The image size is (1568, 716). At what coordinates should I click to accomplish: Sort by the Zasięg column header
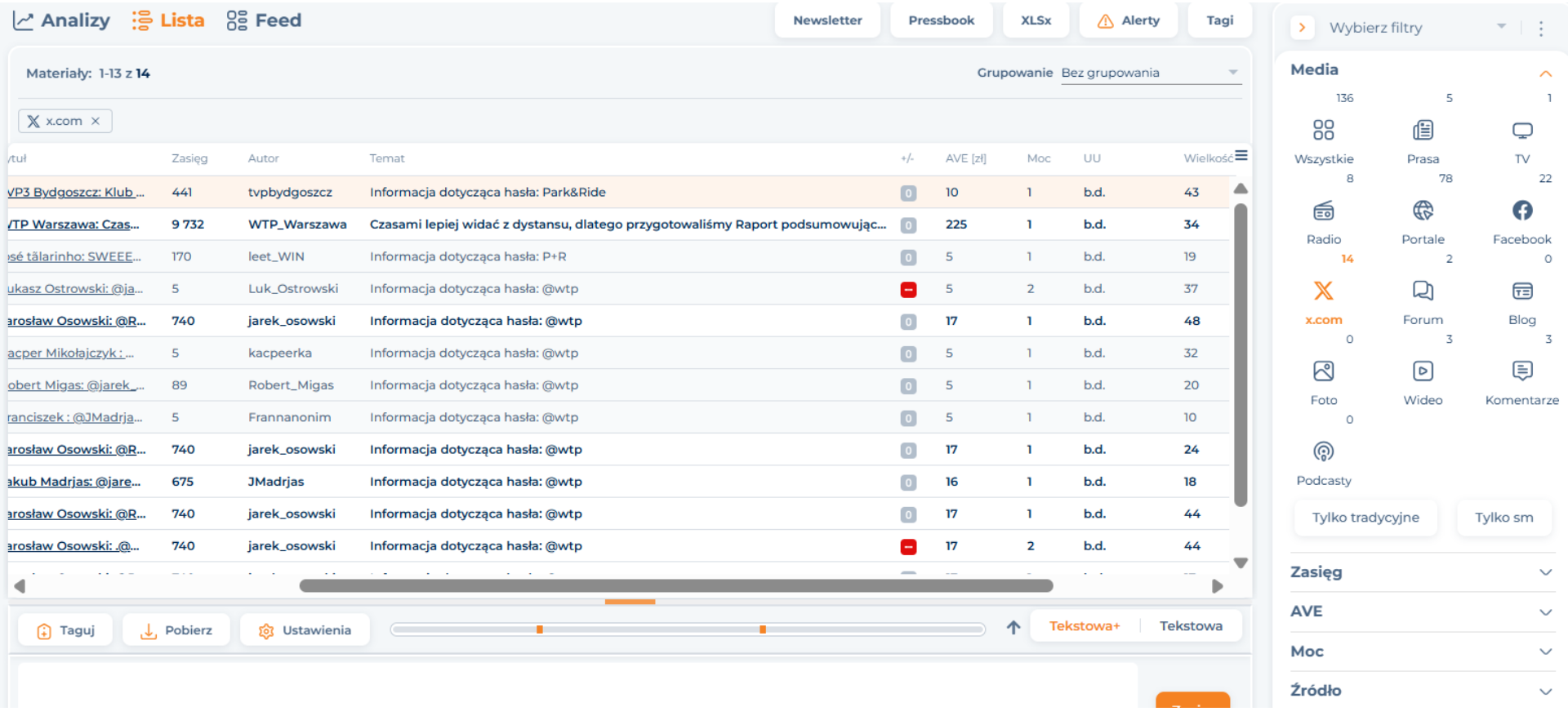pos(189,158)
